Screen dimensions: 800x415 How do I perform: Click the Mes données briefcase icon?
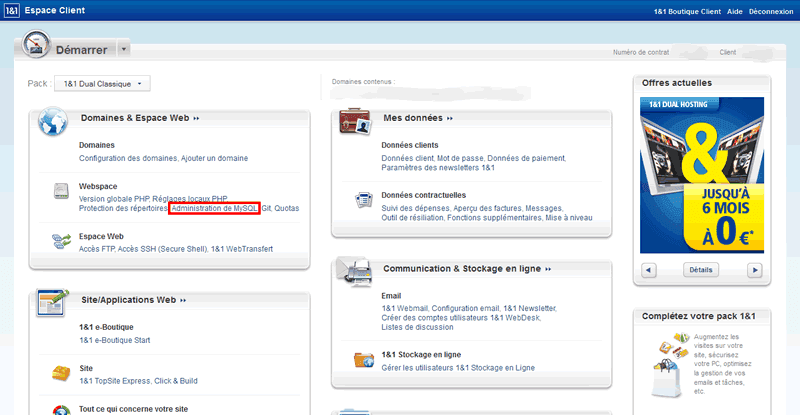coord(355,121)
